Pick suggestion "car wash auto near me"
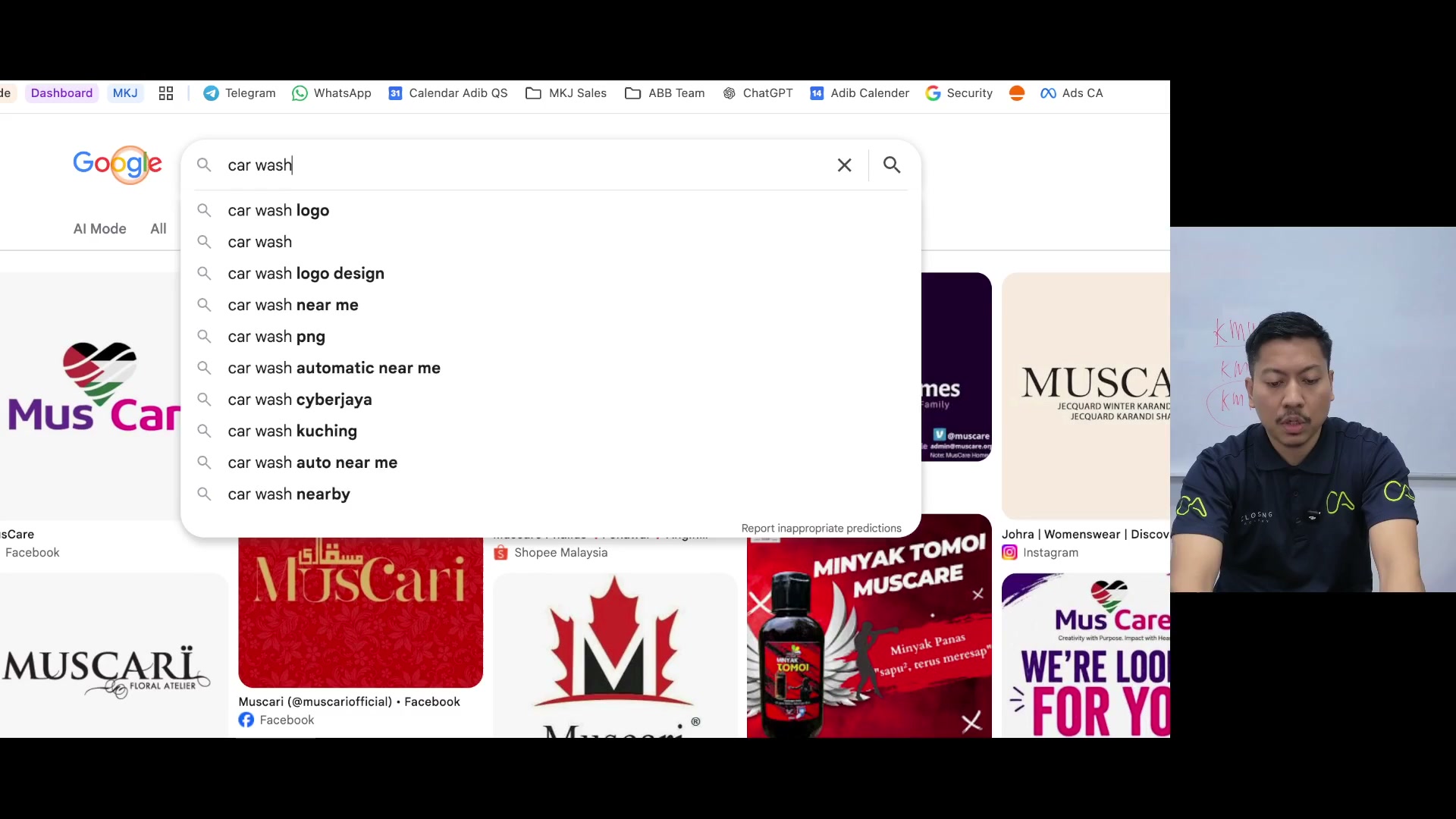 point(551,463)
